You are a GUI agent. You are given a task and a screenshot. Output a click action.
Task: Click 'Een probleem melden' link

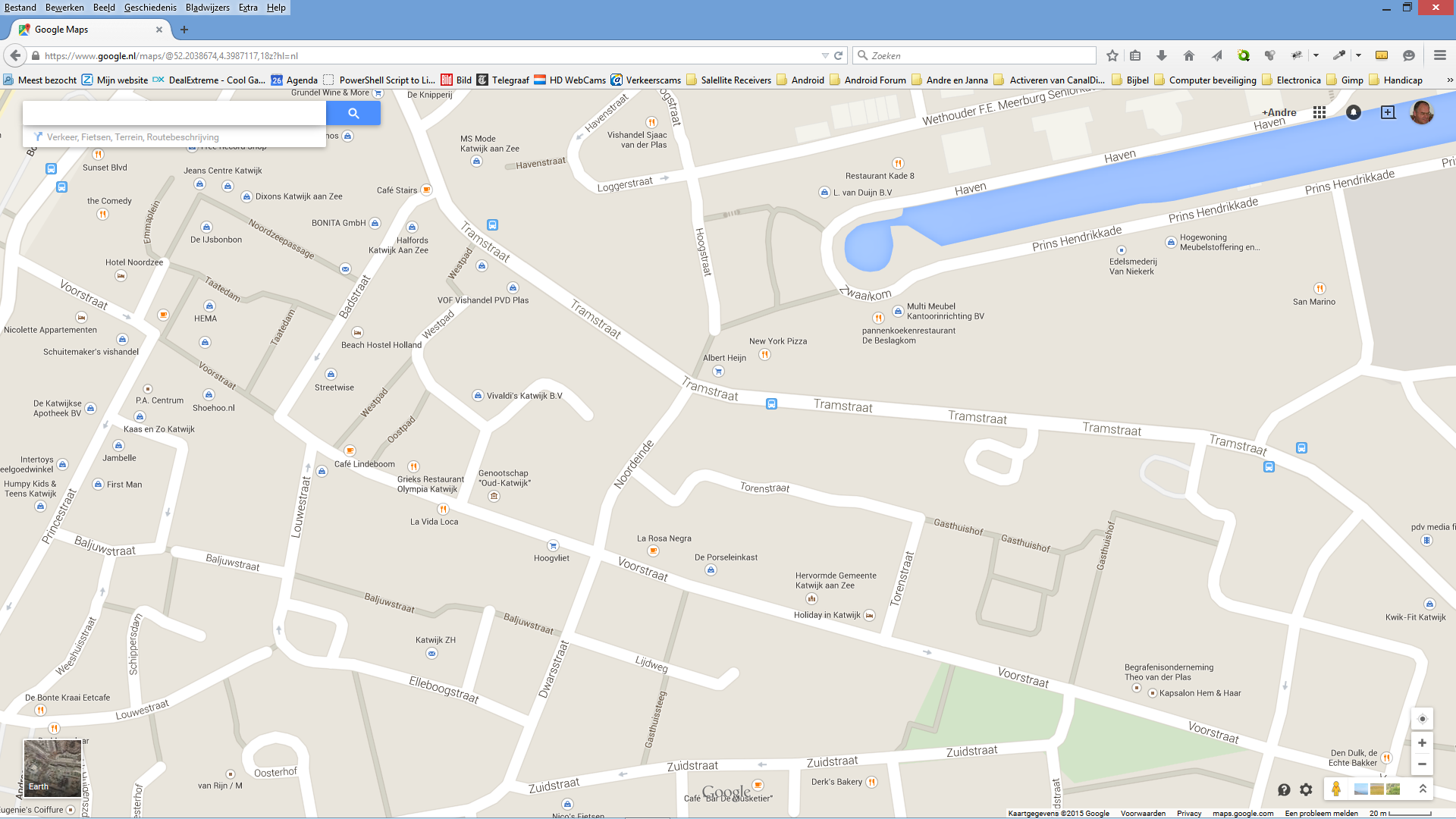tap(1321, 813)
